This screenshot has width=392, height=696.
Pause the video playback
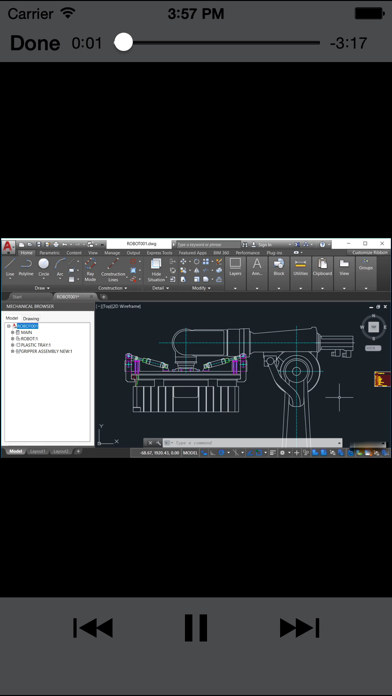tap(196, 628)
